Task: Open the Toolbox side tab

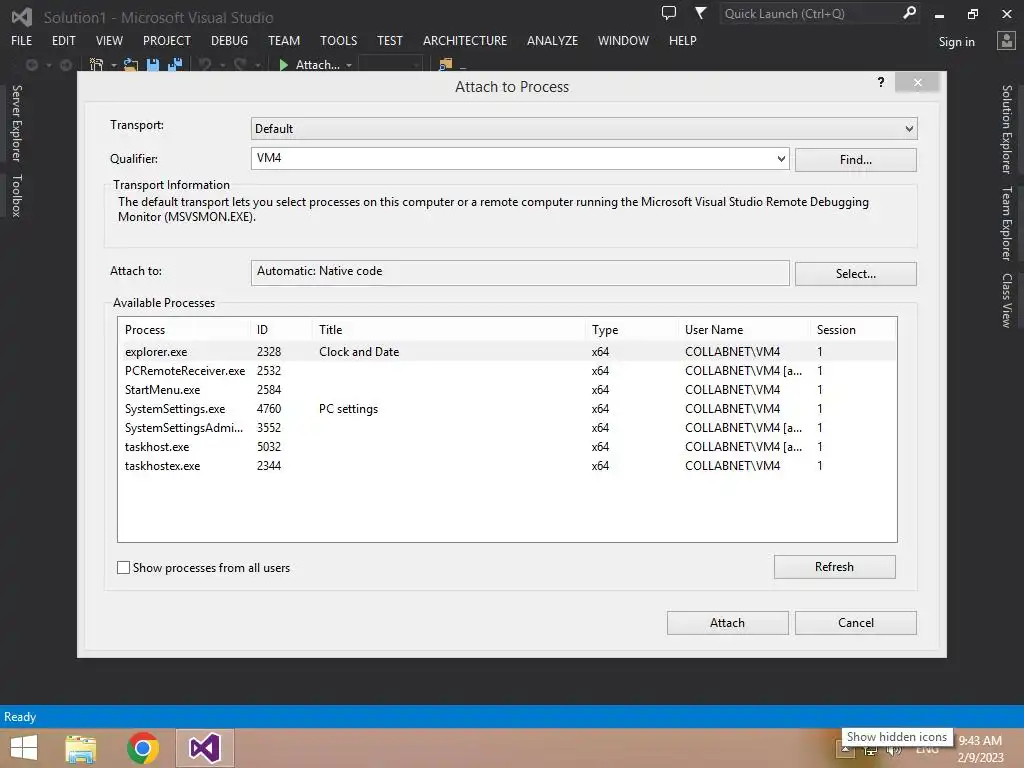Action: click(17, 196)
